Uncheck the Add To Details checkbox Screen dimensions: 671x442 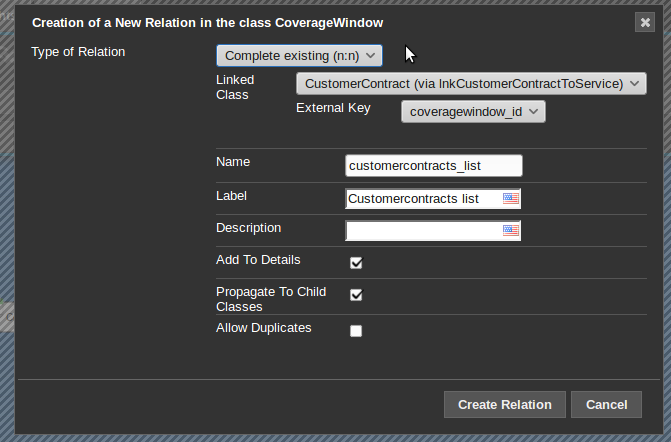(356, 263)
